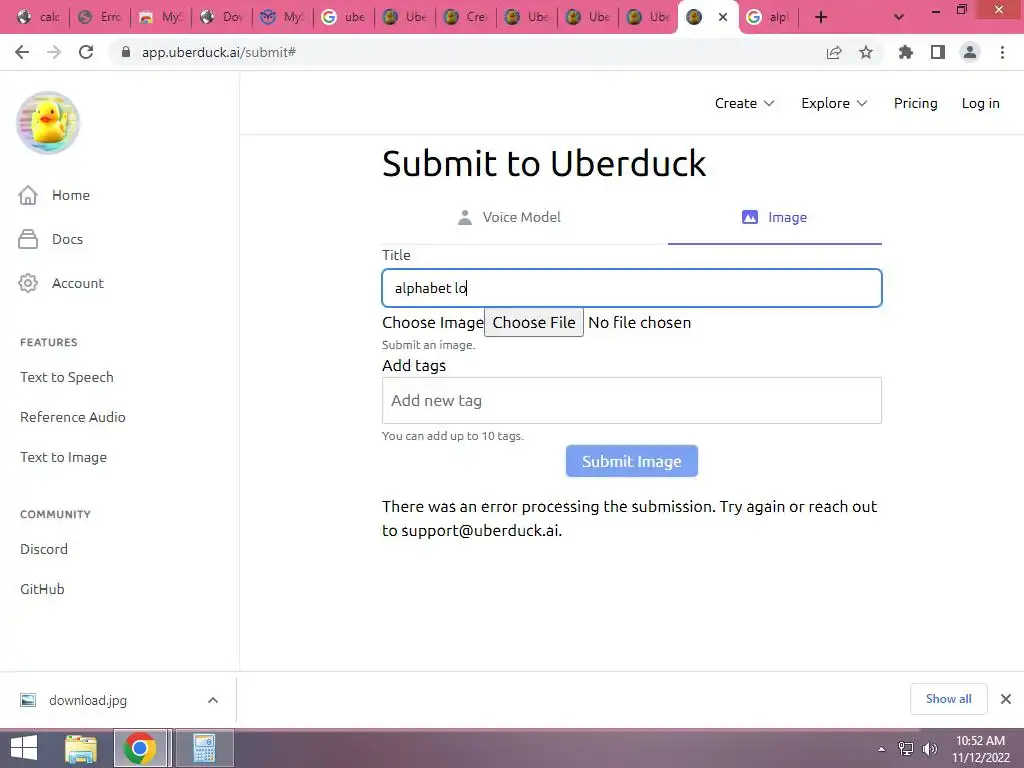Open Calculator from taskbar
The height and width of the screenshot is (768, 1024).
[204, 748]
